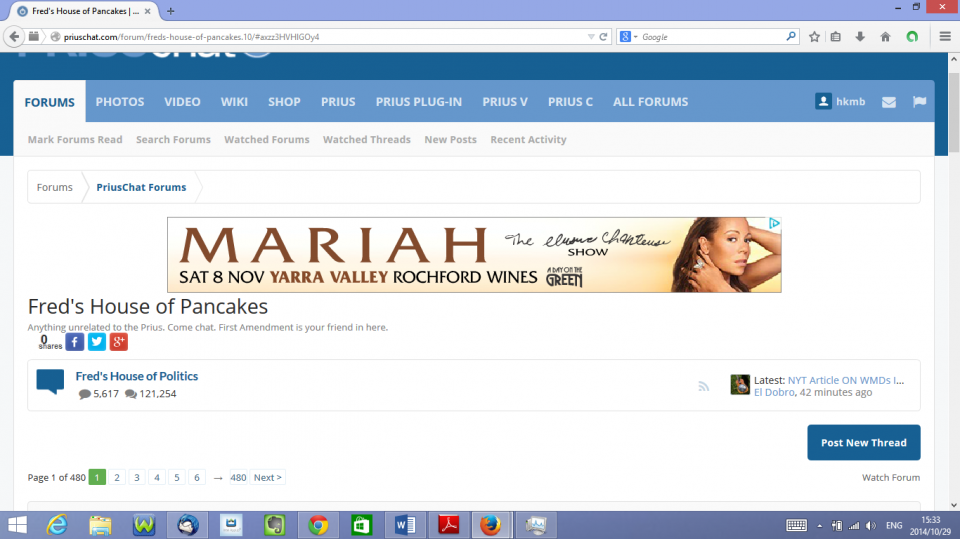Click the Facebook share icon
This screenshot has height=539, width=960.
tap(75, 342)
